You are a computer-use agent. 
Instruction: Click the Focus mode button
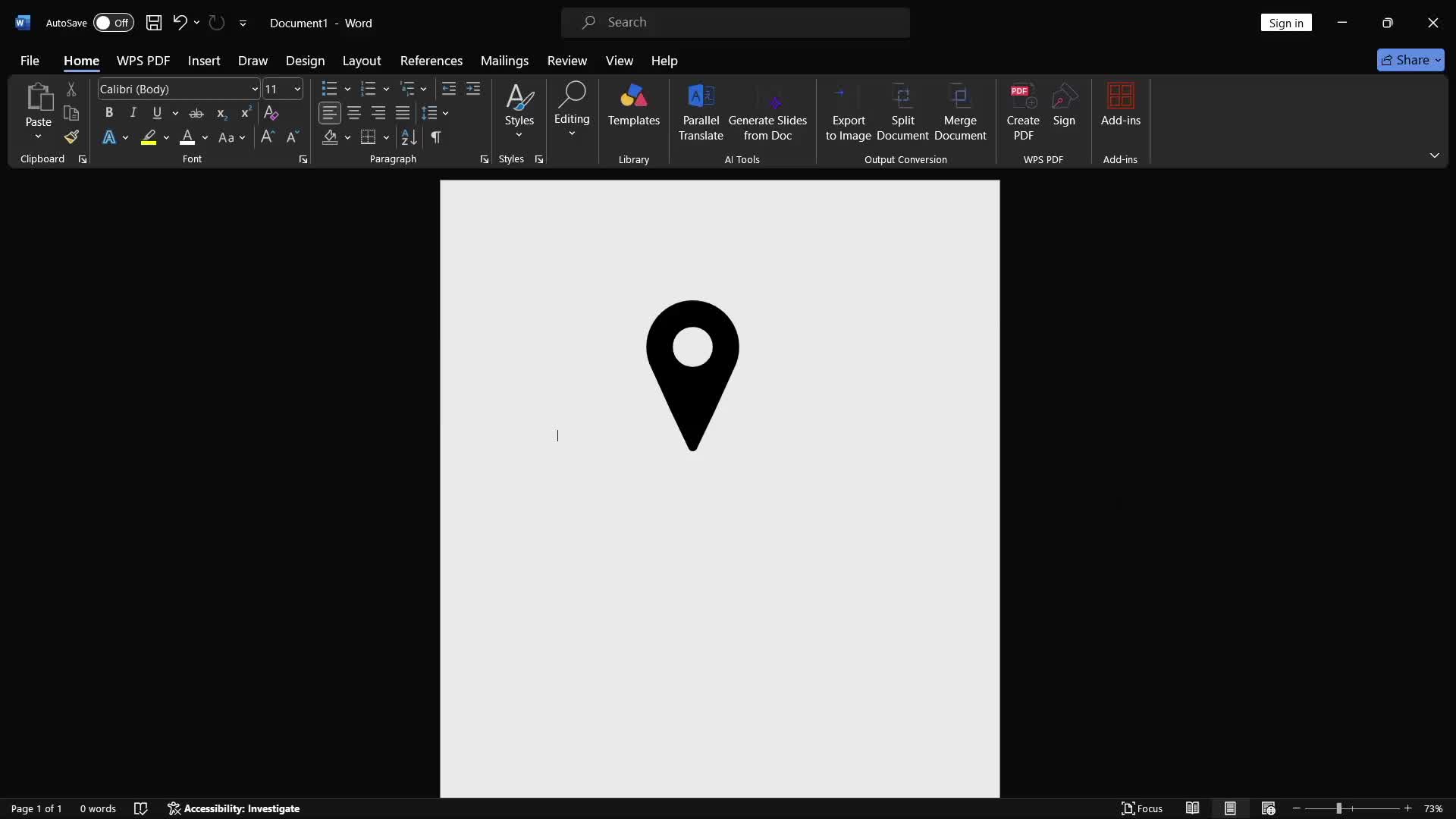point(1142,808)
